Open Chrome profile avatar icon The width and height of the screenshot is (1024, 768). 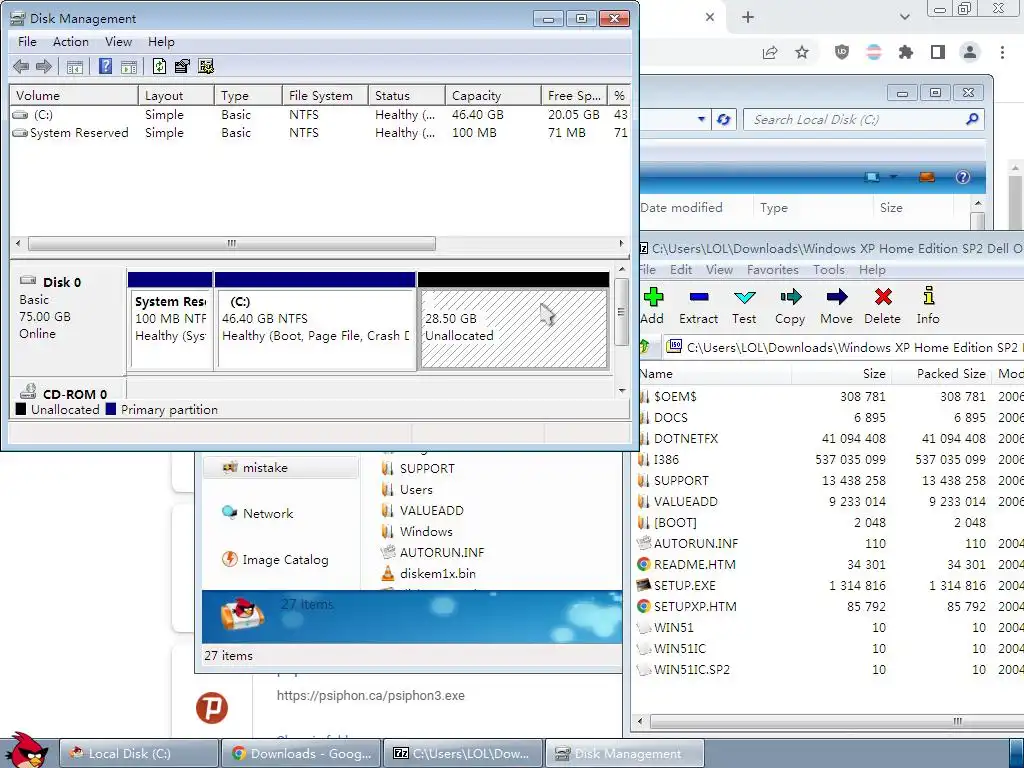(970, 52)
